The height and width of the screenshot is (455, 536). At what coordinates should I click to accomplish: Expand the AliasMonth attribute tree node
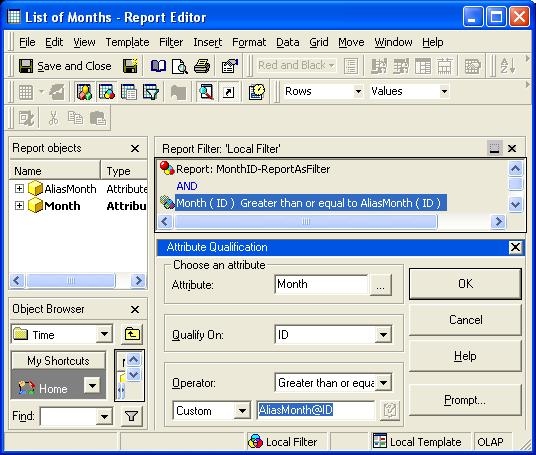[19, 189]
